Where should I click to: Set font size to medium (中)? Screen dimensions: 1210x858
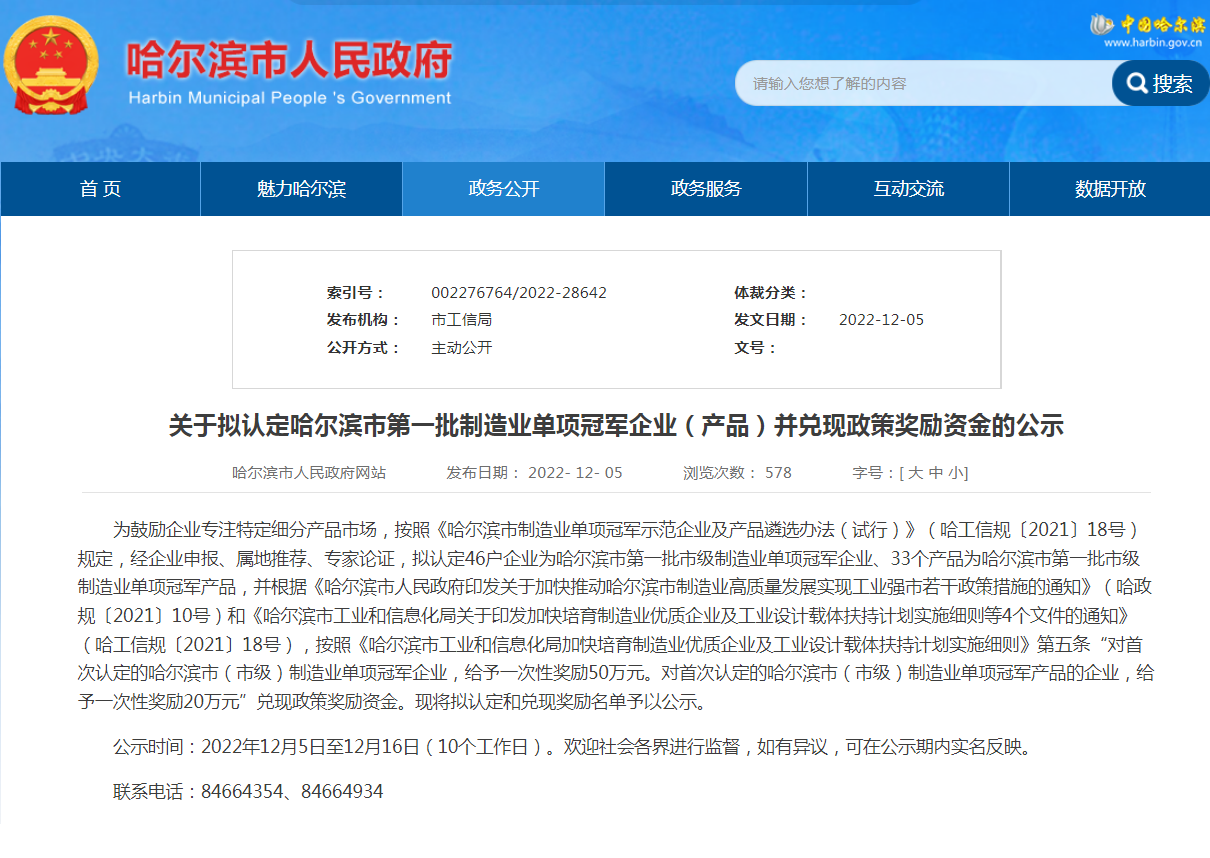click(935, 473)
